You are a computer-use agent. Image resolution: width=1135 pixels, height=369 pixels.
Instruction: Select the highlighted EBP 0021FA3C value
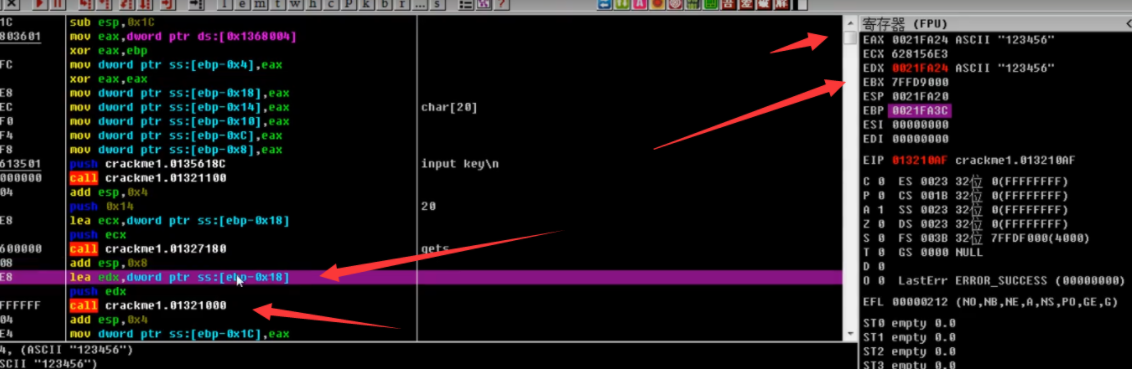tap(920, 110)
